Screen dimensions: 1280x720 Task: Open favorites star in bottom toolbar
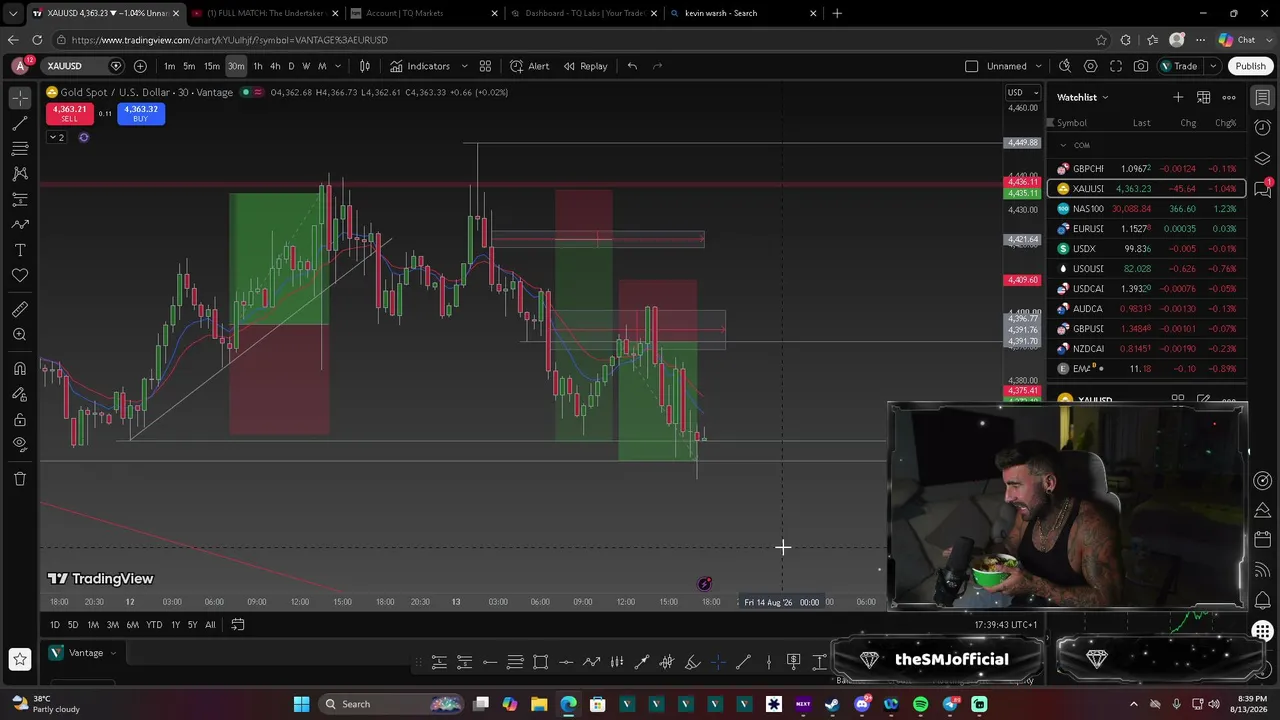[x=19, y=659]
